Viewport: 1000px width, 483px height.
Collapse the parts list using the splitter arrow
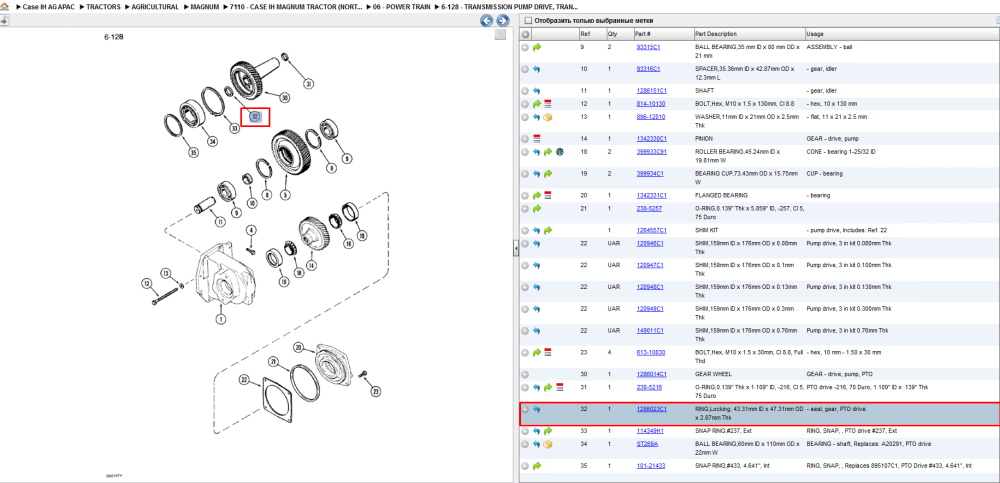(515, 250)
